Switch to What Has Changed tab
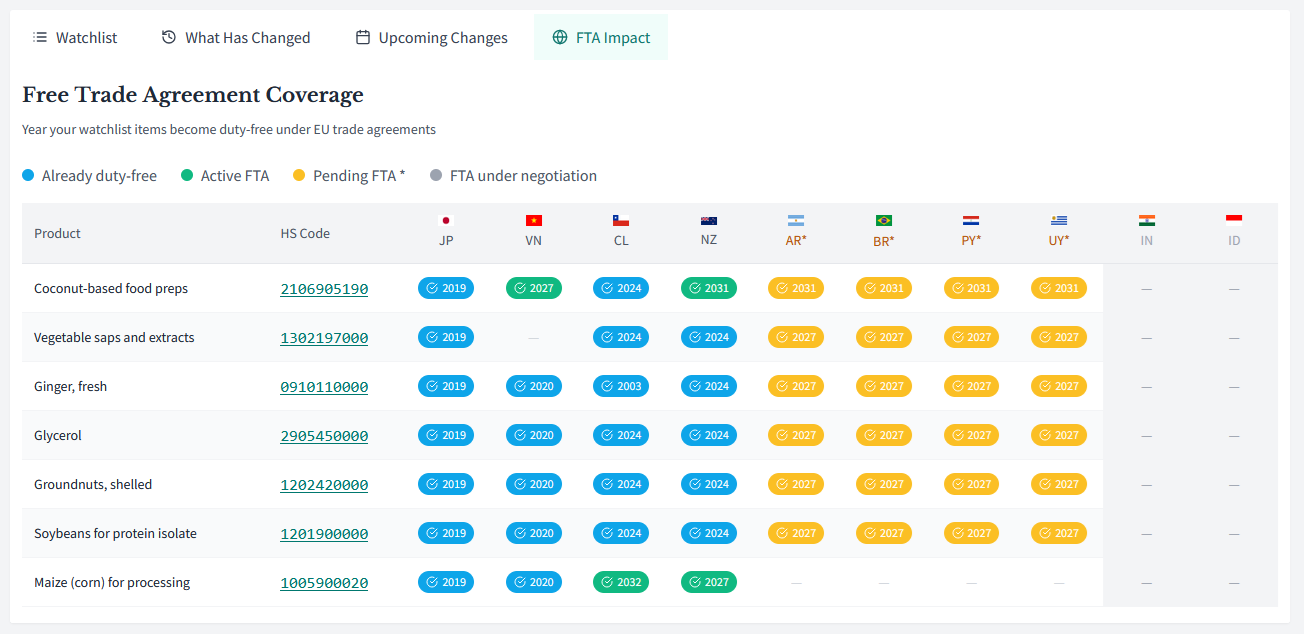The height and width of the screenshot is (634, 1304). point(236,38)
